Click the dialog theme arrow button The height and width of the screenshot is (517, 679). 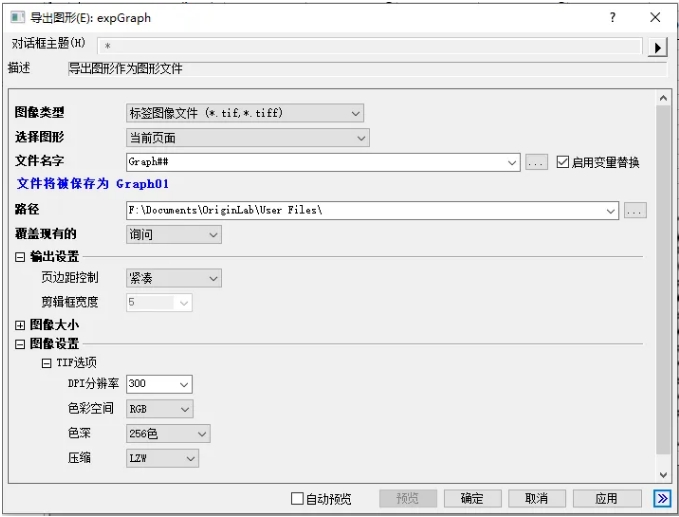tap(657, 47)
